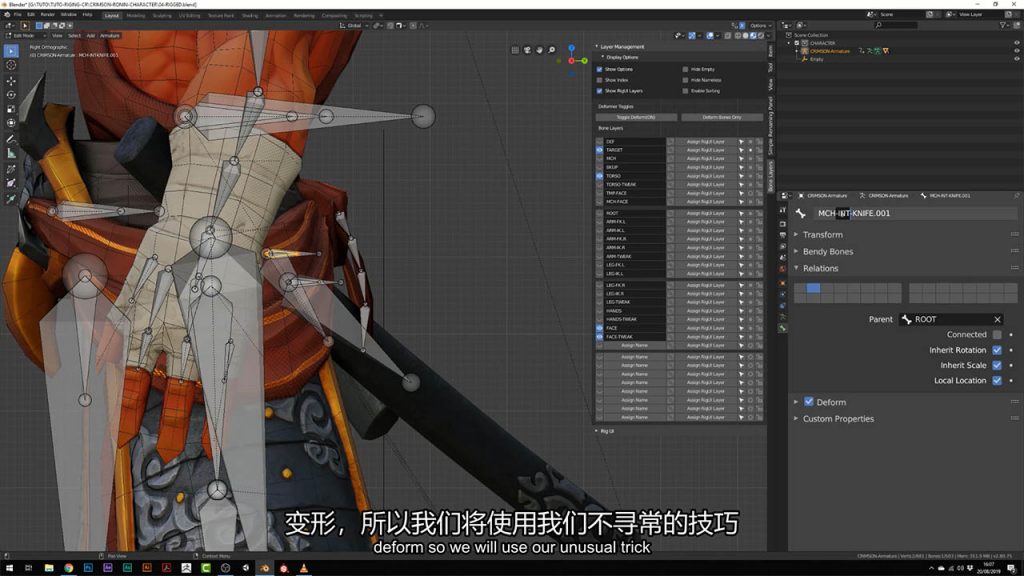Click the Toggle Deform button

pos(635,118)
